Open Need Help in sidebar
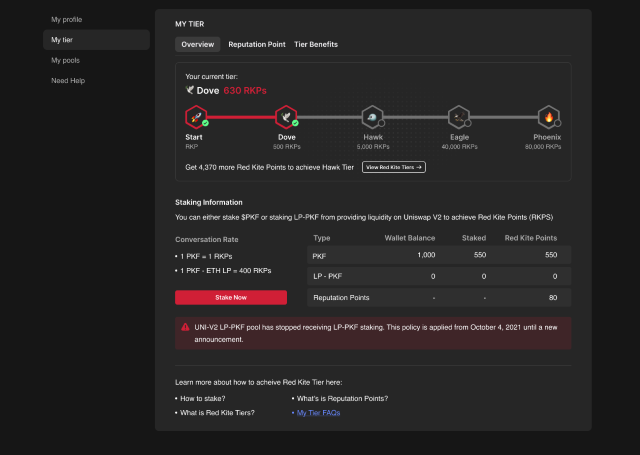The width and height of the screenshot is (640, 455). click(68, 81)
